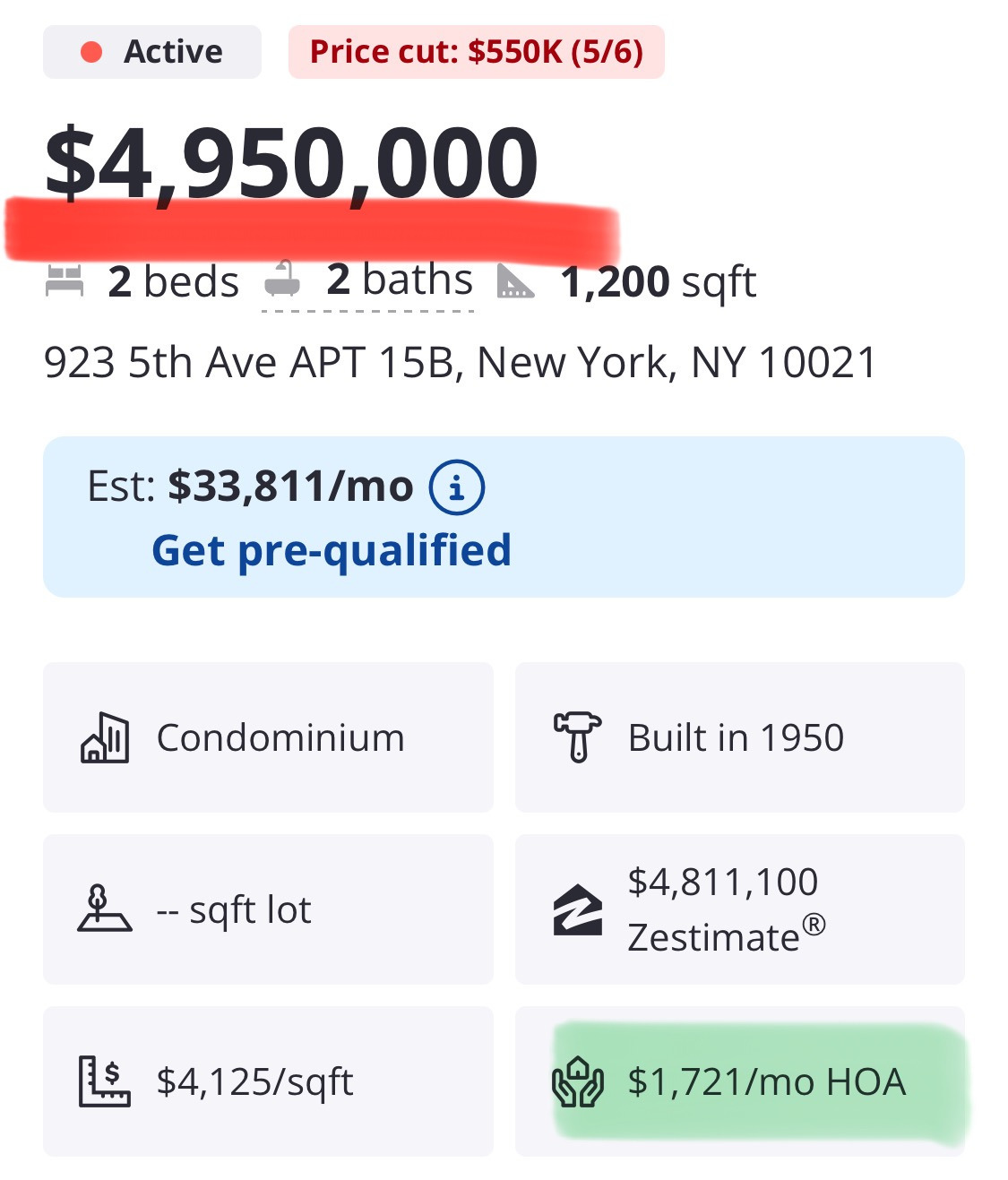The image size is (1008, 1180).
Task: Select the $4,811,100 Zestimate card
Action: click(x=739, y=909)
